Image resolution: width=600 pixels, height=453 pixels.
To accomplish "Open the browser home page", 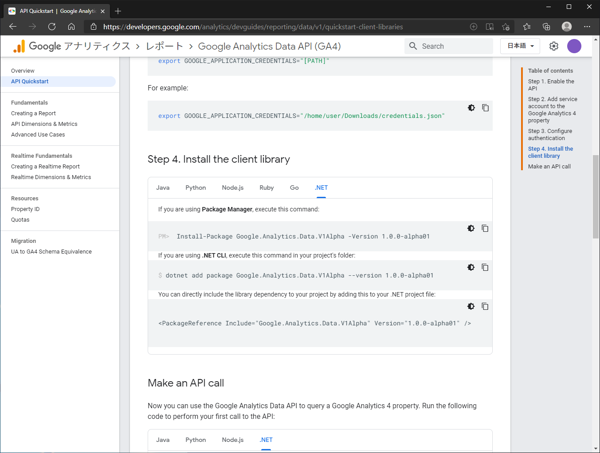I will 71,26.
